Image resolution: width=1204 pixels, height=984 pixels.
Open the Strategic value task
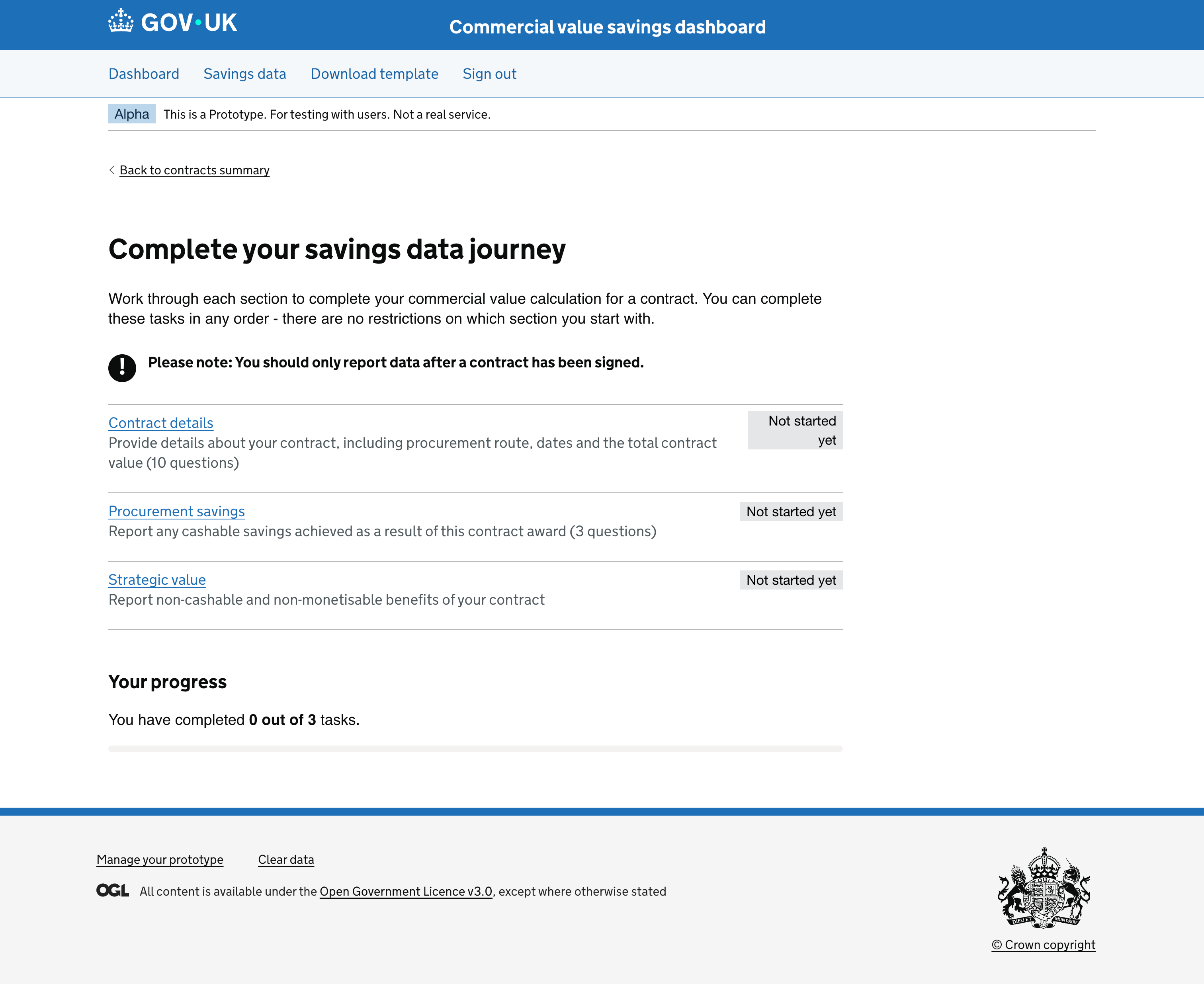157,580
